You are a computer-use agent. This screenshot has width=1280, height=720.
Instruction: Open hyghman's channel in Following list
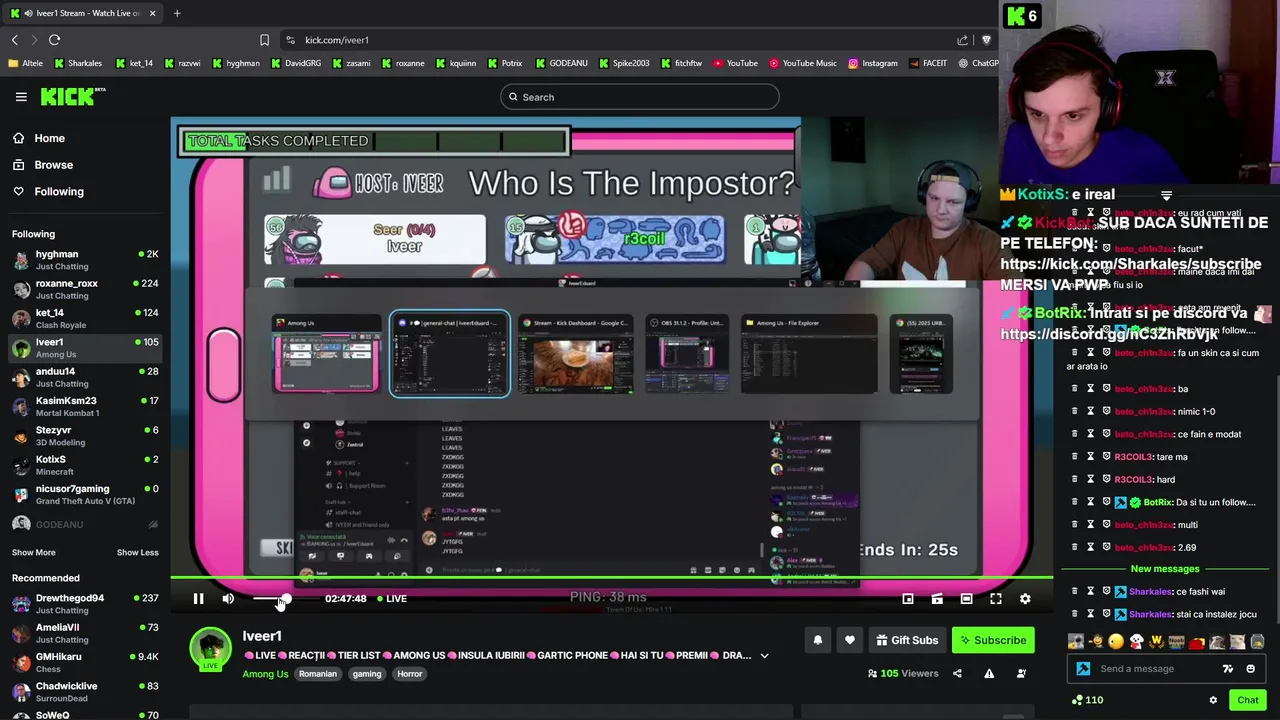(85, 260)
